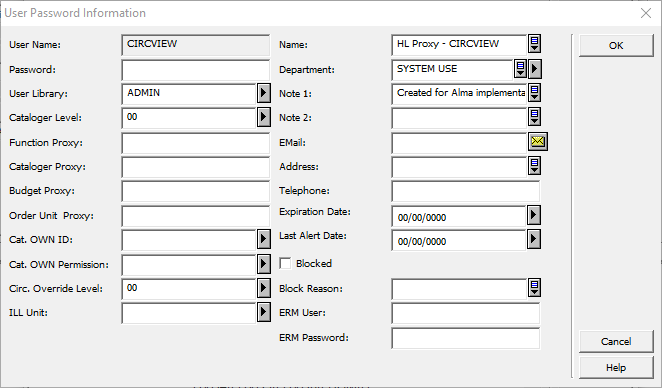Select the User Library field showing ADMIN
This screenshot has width=662, height=388.
(189, 94)
